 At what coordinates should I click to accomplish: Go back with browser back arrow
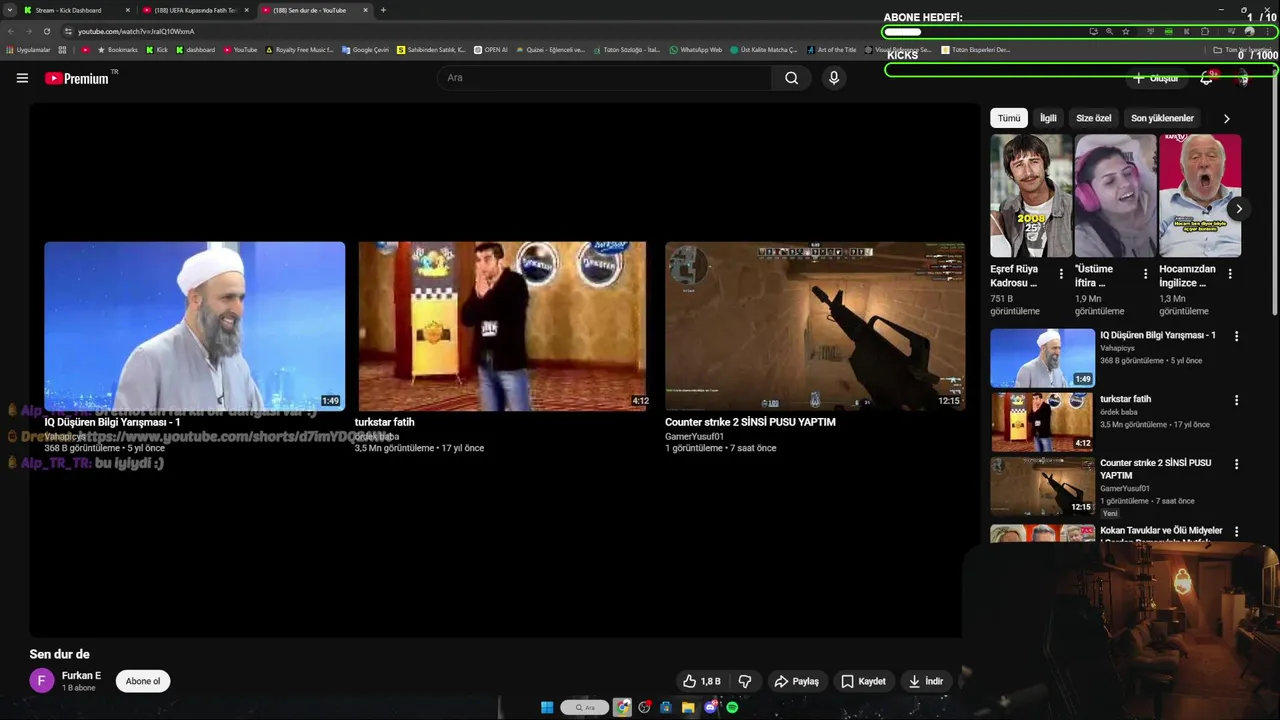(x=11, y=31)
